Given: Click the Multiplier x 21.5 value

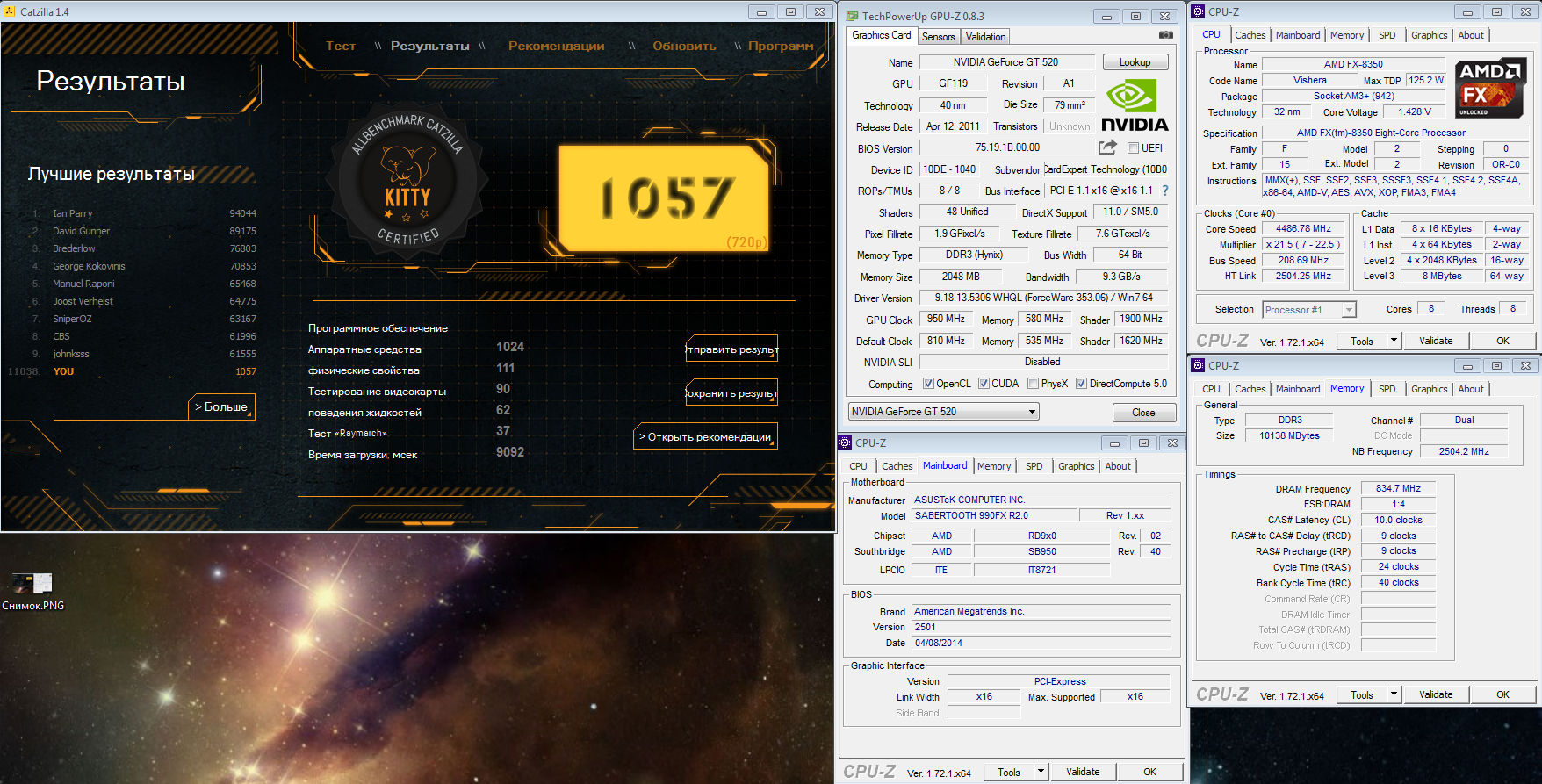Looking at the screenshot, I should point(1303,244).
